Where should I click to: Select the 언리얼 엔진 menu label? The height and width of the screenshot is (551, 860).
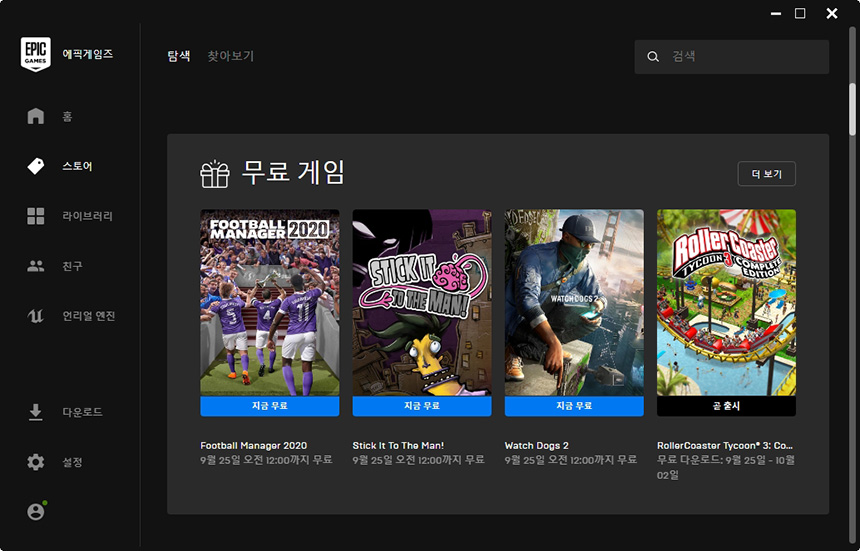[89, 316]
